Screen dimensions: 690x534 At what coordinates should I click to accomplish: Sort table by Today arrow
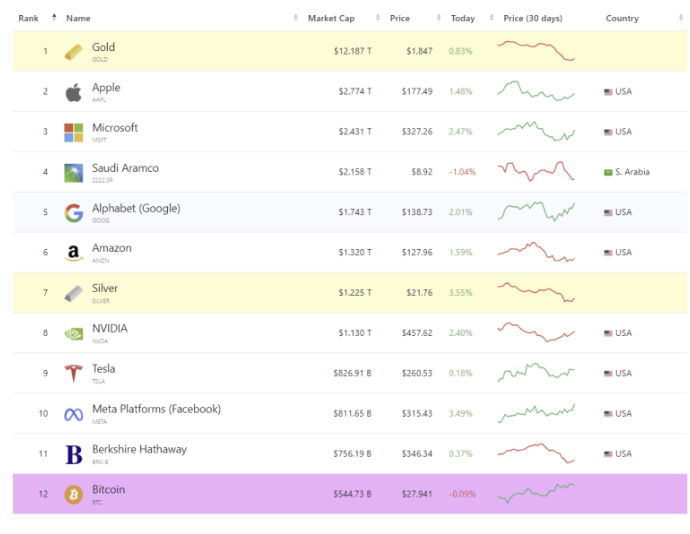(x=492, y=18)
